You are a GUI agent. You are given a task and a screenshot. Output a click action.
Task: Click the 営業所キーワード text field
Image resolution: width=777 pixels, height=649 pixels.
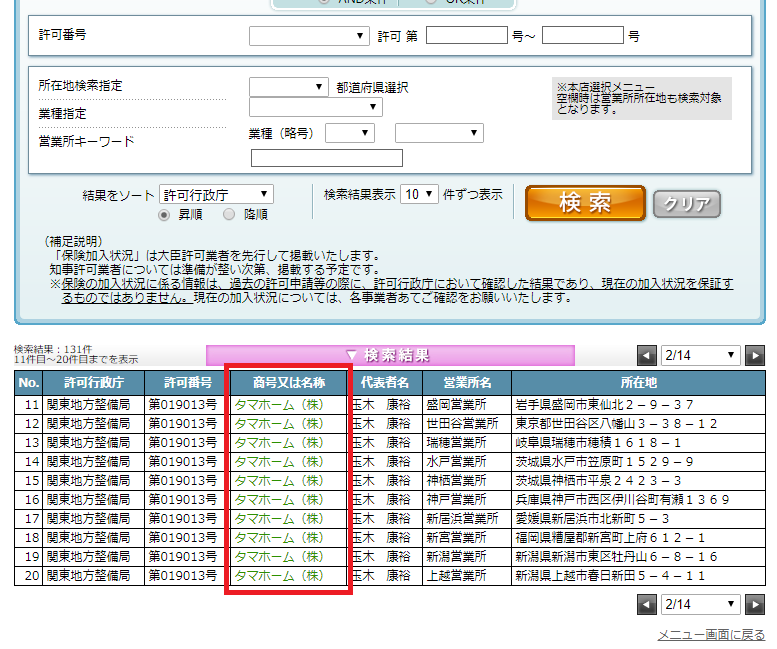327,158
